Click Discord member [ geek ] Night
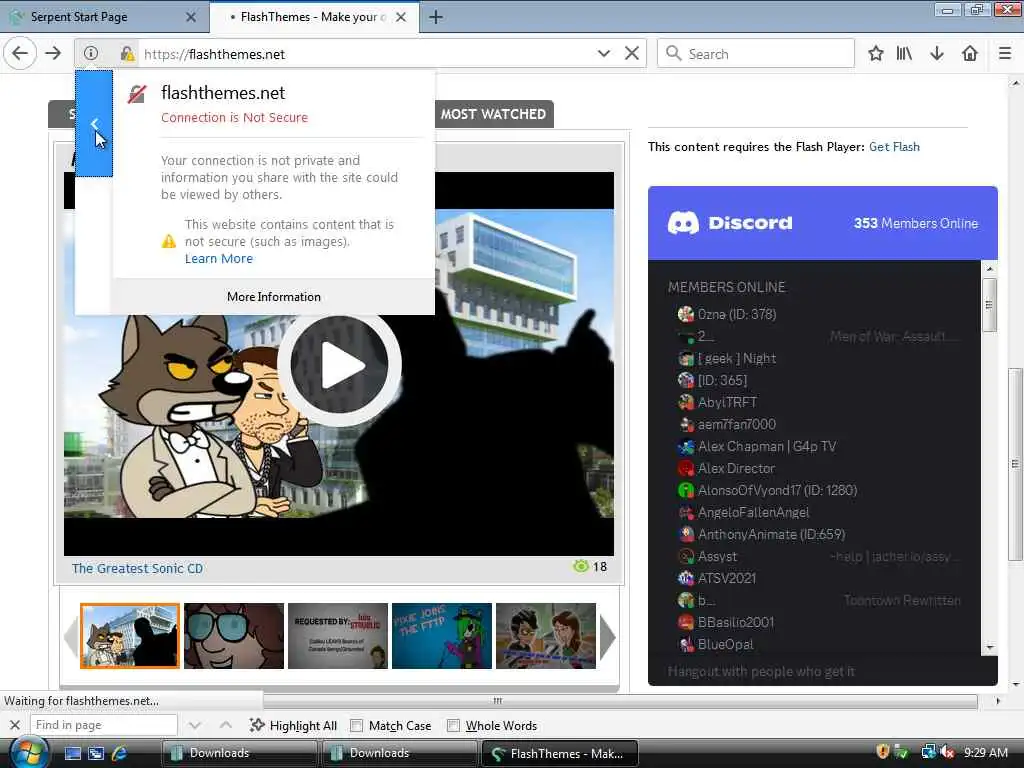Screen dimensions: 1024x768 tap(737, 359)
